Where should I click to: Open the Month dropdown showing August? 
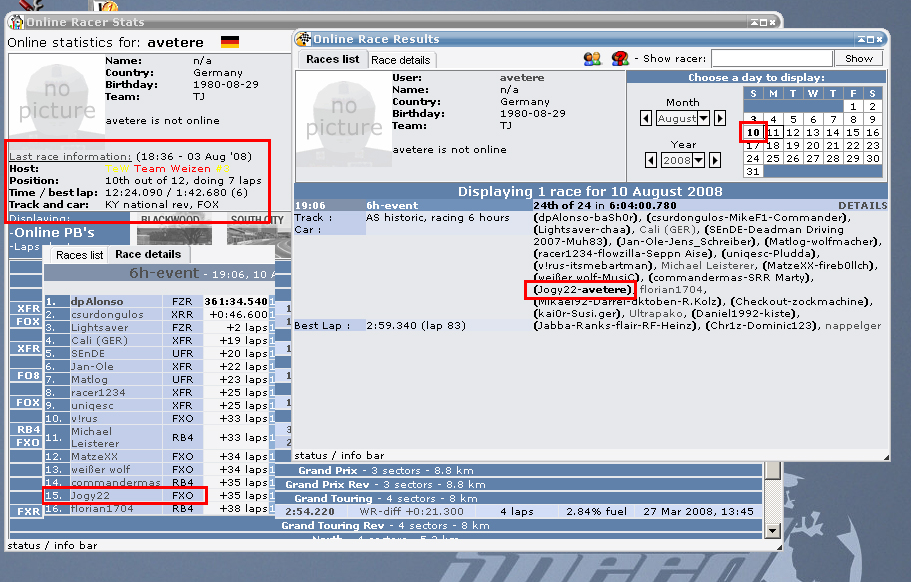[683, 118]
